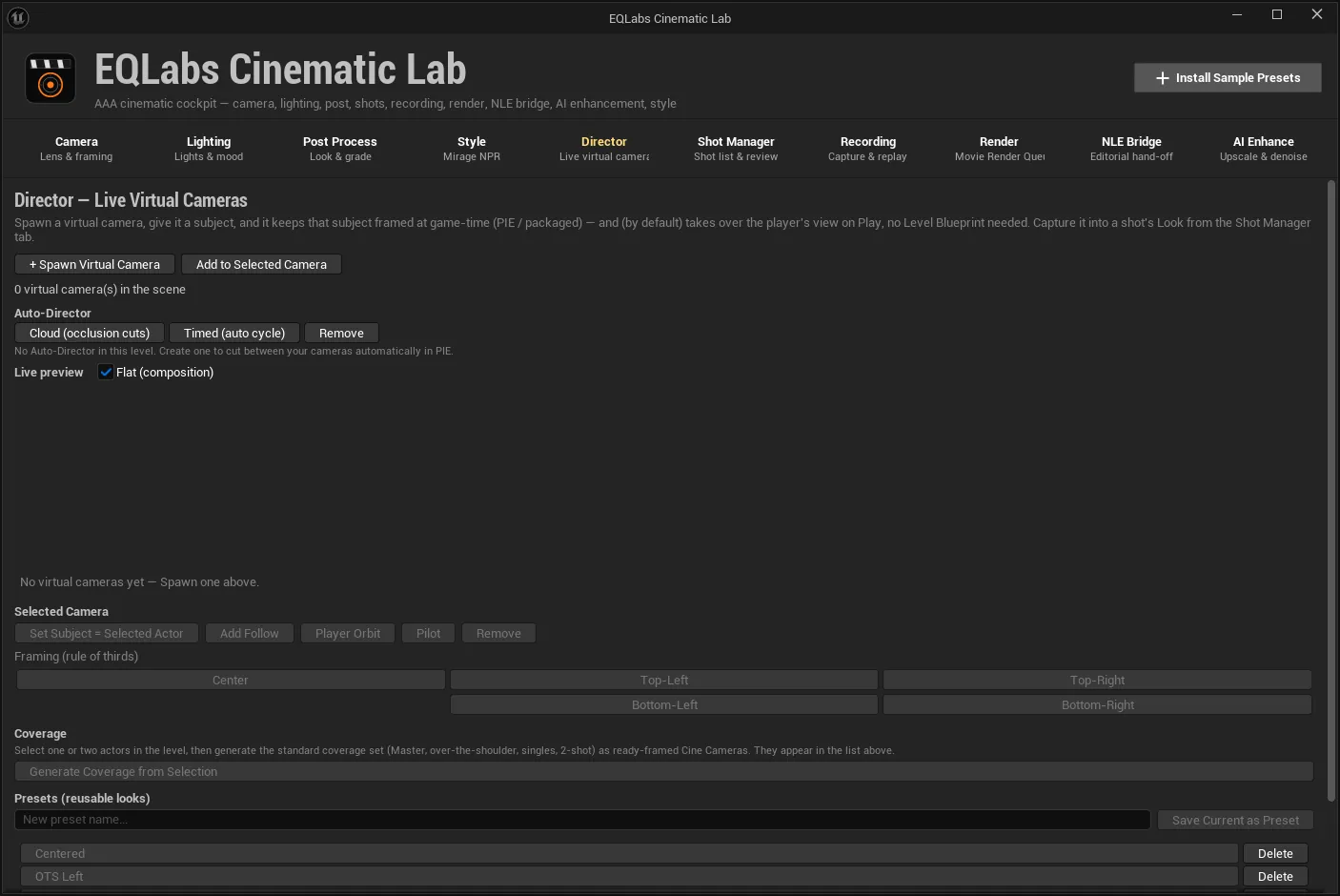The width and height of the screenshot is (1340, 896).
Task: Click Add to Selected Camera
Action: [261, 264]
